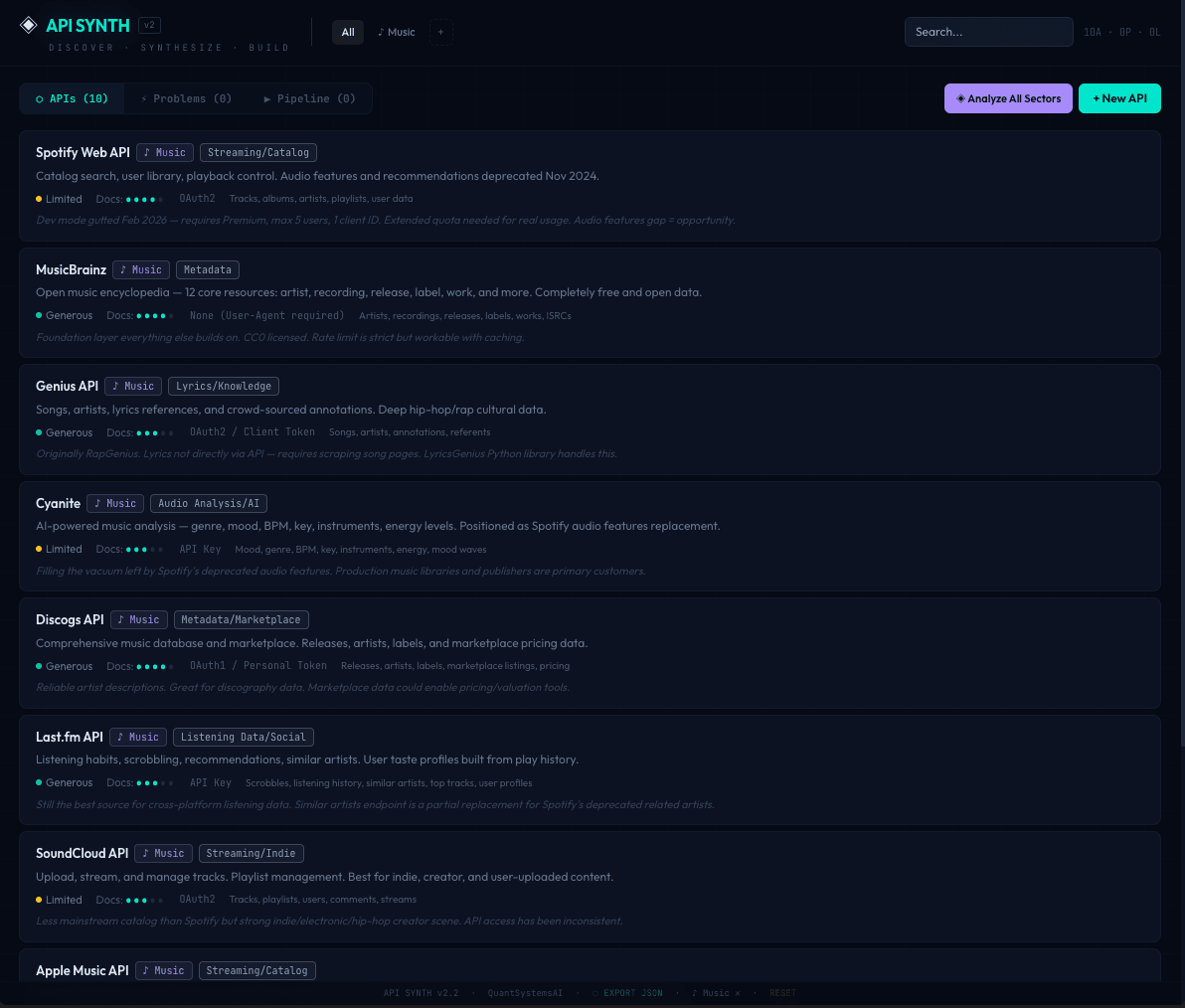Click Analyze All Sectors button
This screenshot has height=1008, width=1185.
(x=1008, y=98)
